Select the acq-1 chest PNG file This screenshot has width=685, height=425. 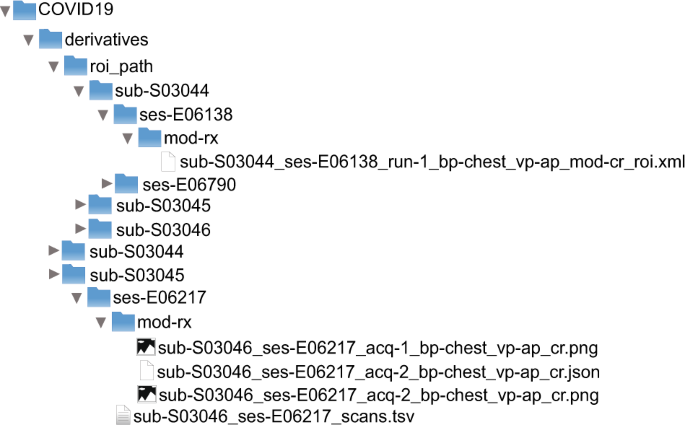tap(379, 349)
